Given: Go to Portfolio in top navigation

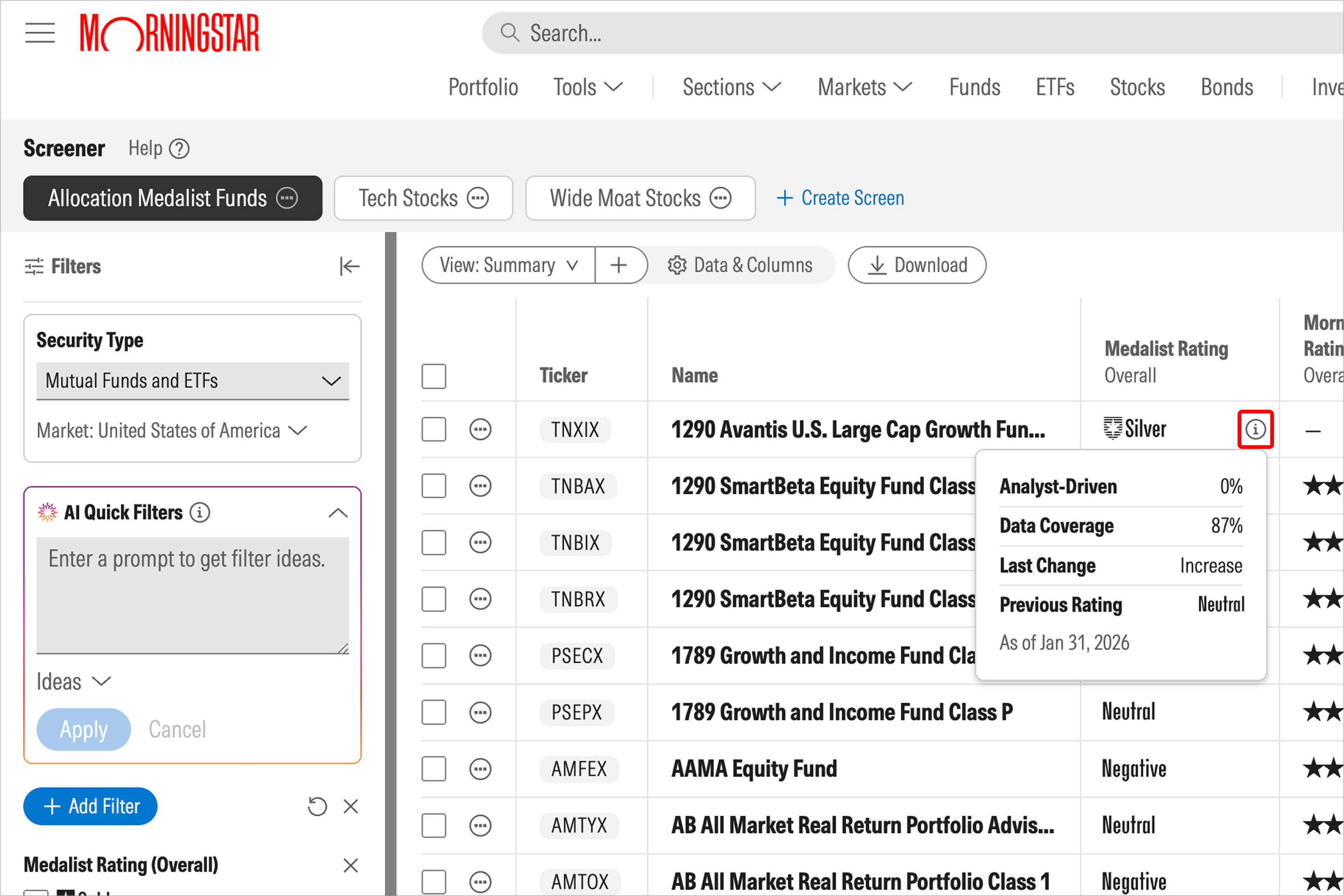Looking at the screenshot, I should pos(483,87).
